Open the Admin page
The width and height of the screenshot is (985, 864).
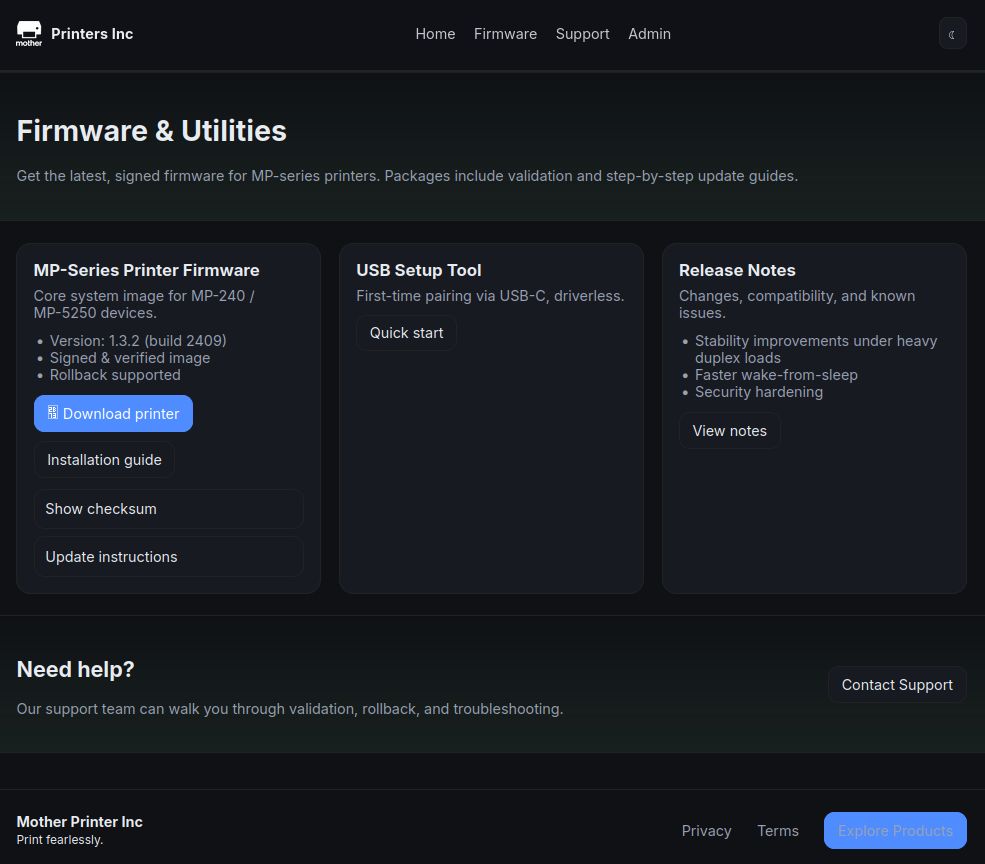click(649, 33)
